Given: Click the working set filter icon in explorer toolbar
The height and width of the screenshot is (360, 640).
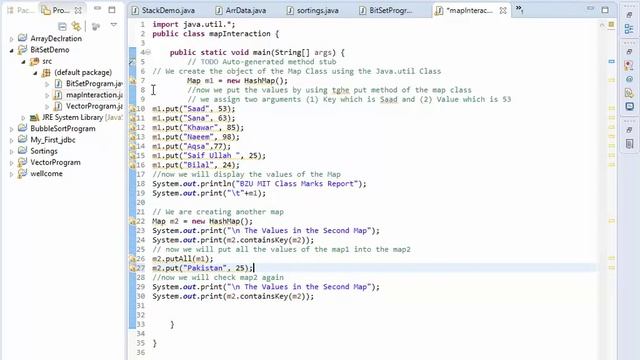Looking at the screenshot, I should 96,27.
